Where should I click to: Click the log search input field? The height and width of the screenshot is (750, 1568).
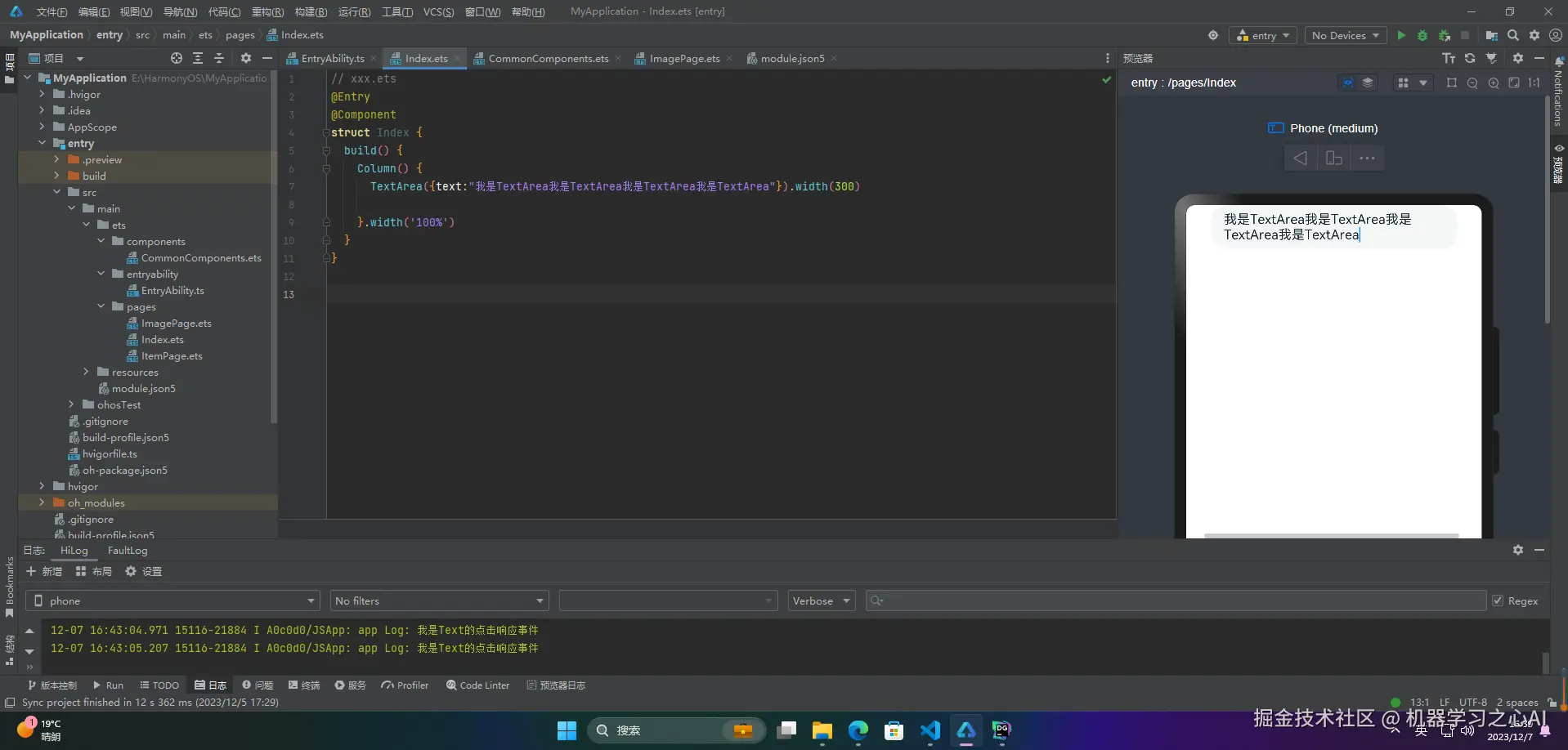[1177, 600]
